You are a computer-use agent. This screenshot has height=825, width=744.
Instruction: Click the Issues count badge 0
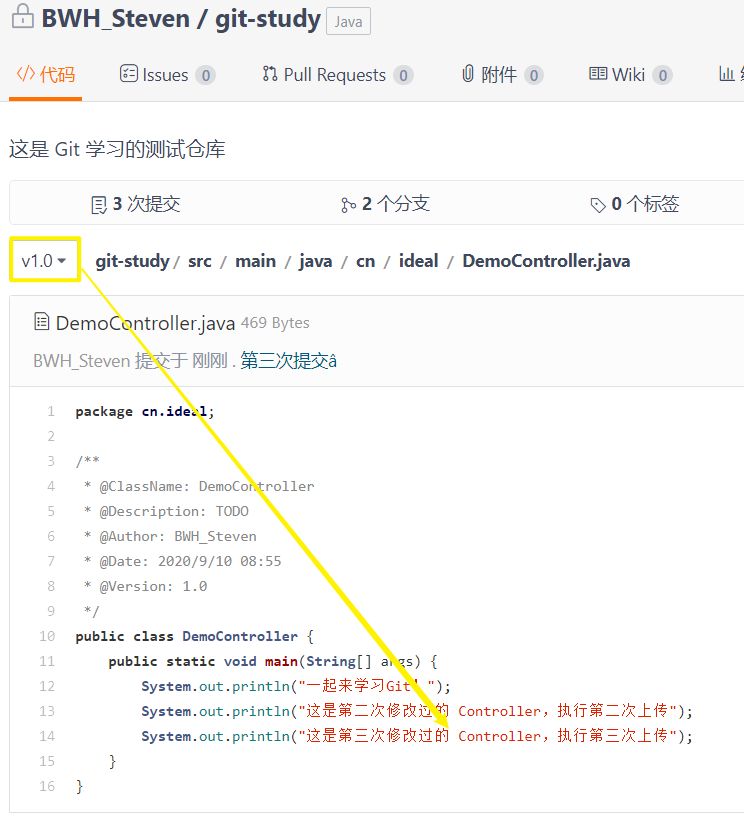pyautogui.click(x=206, y=75)
